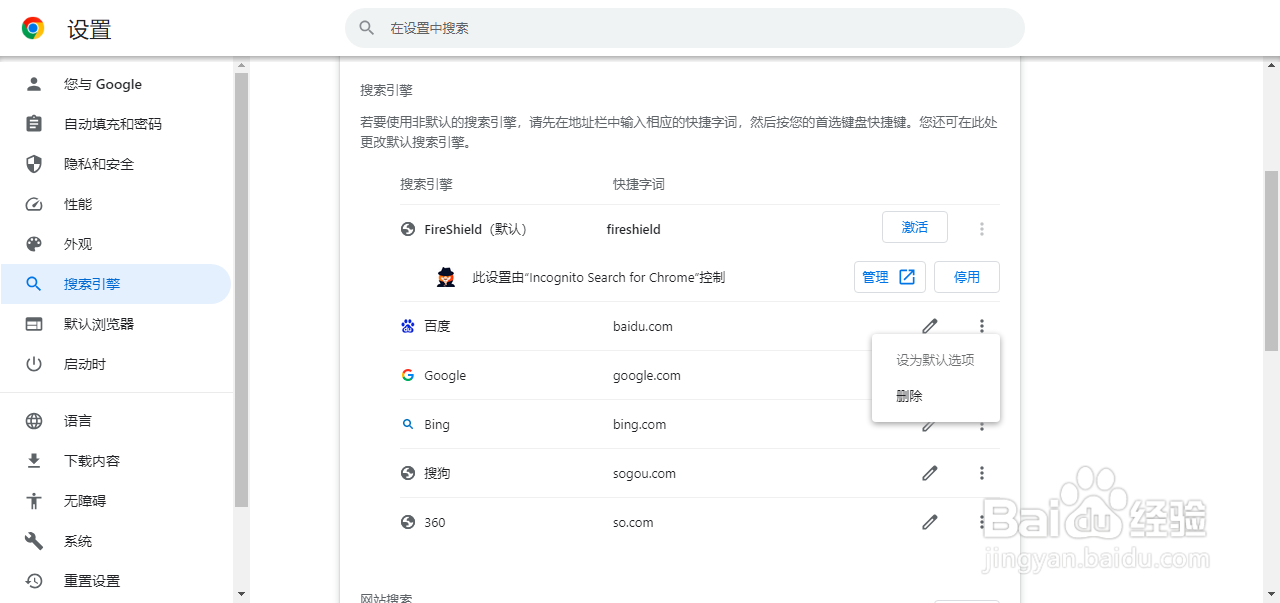The image size is (1280, 603).
Task: Click the baidu.com shortcut text
Action: [x=643, y=326]
